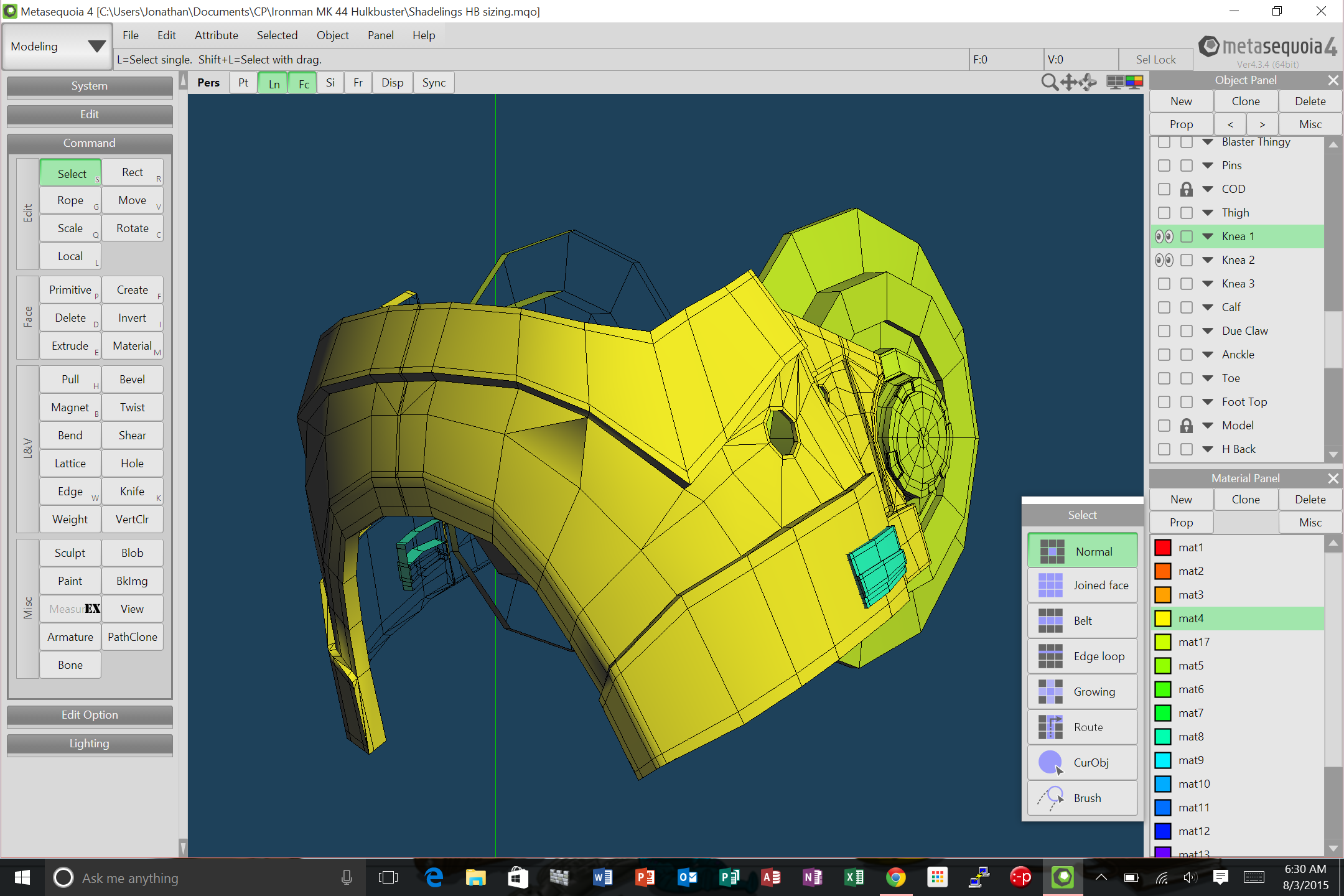
Task: Collapse the Foot Top object triangle
Action: [x=1208, y=402]
